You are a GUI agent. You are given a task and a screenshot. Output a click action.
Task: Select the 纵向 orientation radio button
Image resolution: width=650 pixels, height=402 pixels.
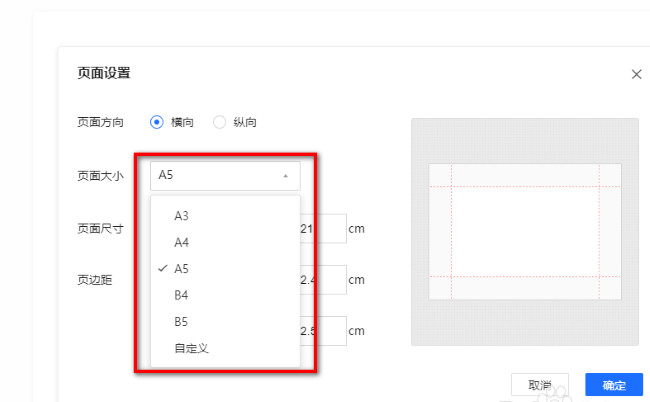coord(219,122)
